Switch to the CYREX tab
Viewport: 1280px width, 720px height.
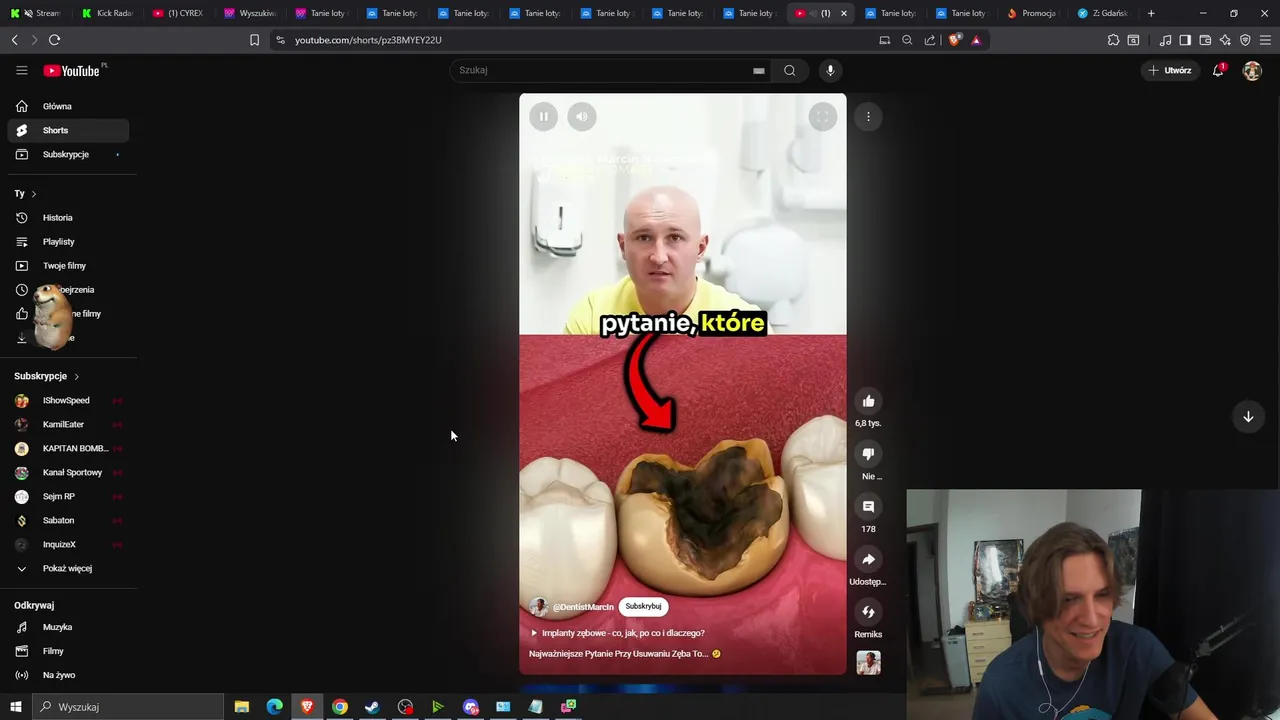tap(178, 13)
